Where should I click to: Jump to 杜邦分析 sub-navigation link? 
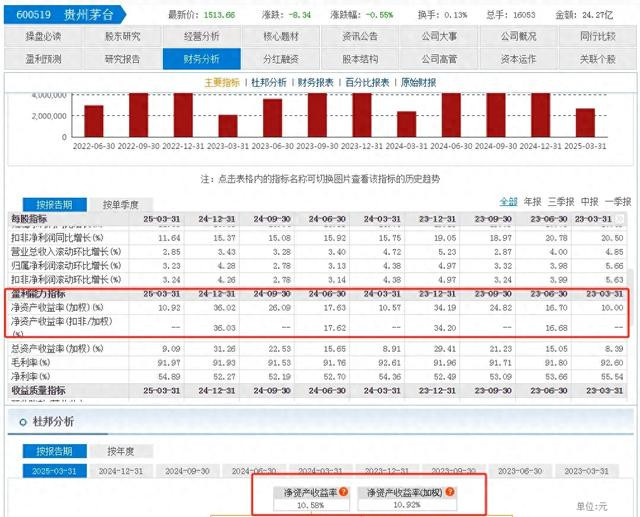click(x=269, y=82)
